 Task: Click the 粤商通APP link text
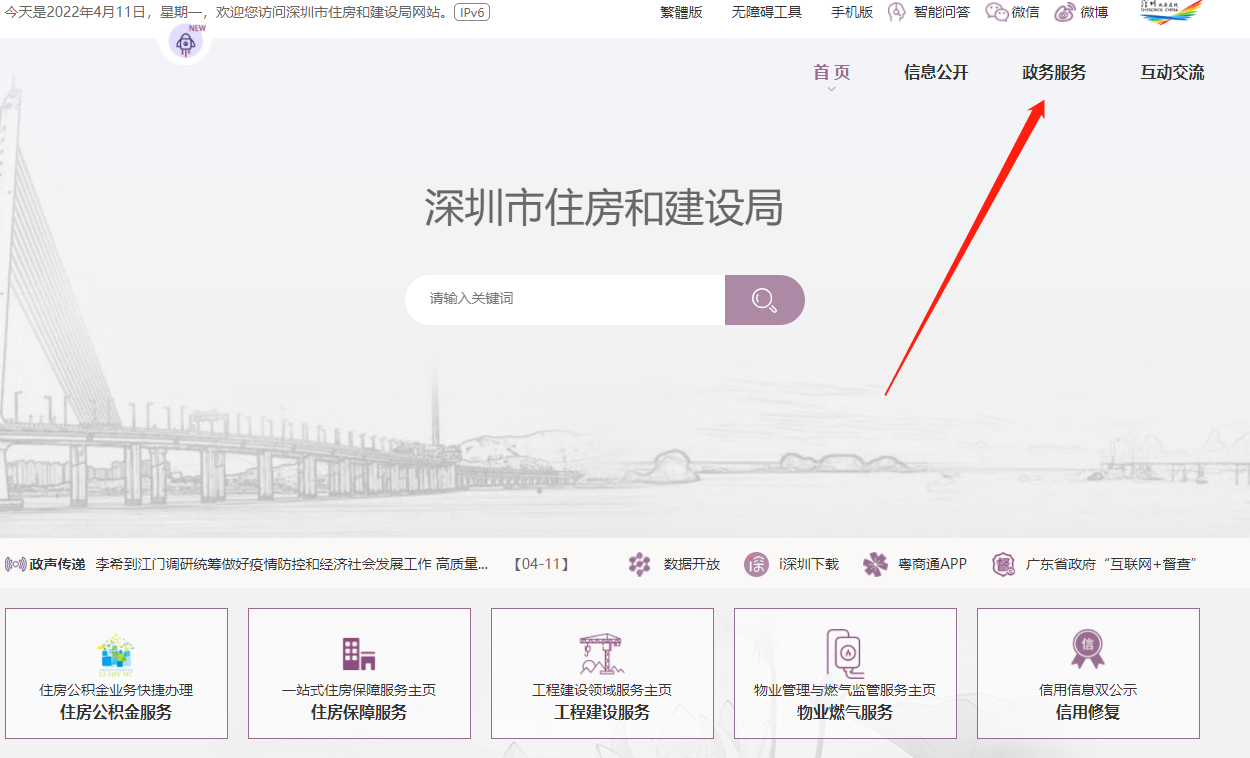pos(933,564)
